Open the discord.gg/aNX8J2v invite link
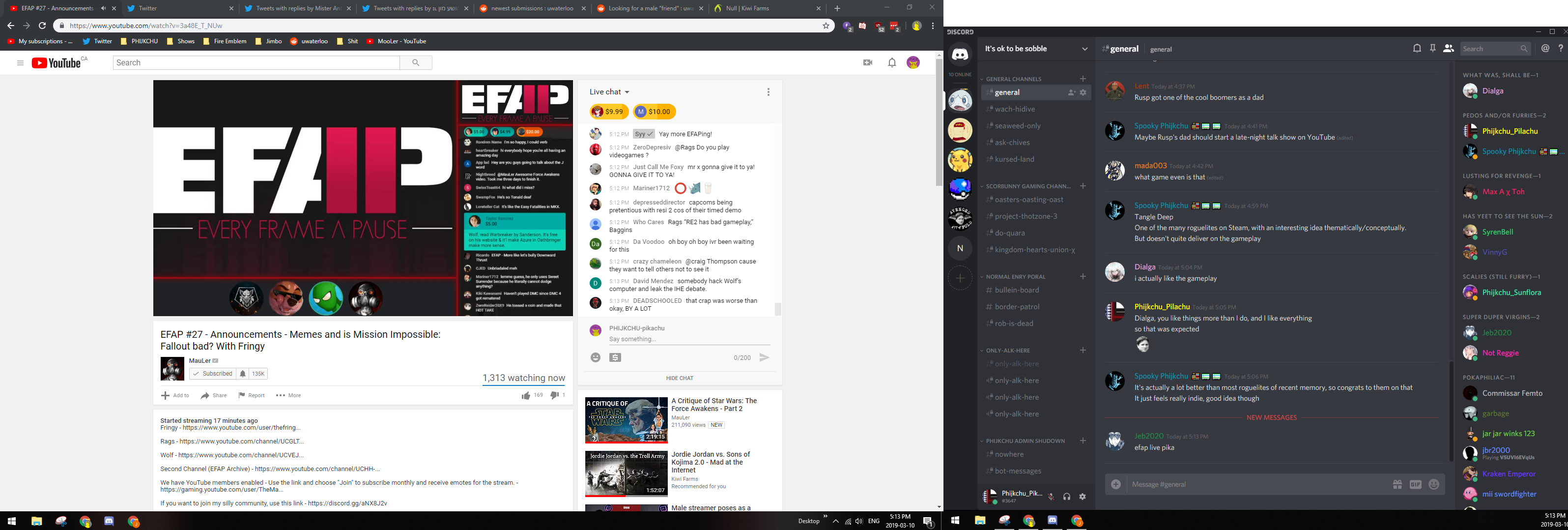This screenshot has width=1568, height=530. pyautogui.click(x=347, y=504)
